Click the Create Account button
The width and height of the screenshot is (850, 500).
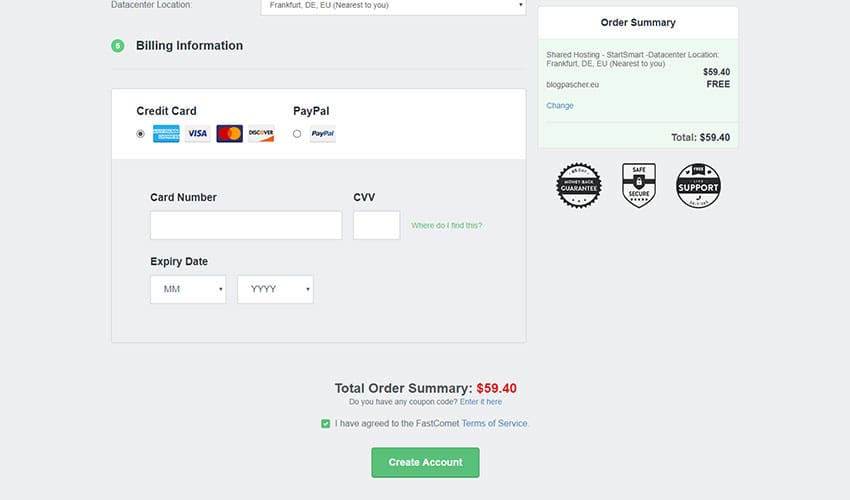pyautogui.click(x=425, y=462)
